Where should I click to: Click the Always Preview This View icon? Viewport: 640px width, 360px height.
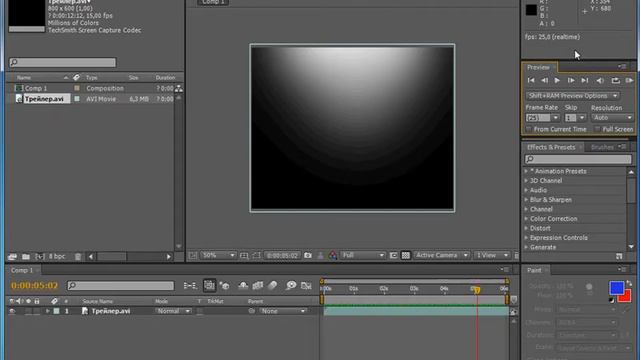[x=193, y=256]
